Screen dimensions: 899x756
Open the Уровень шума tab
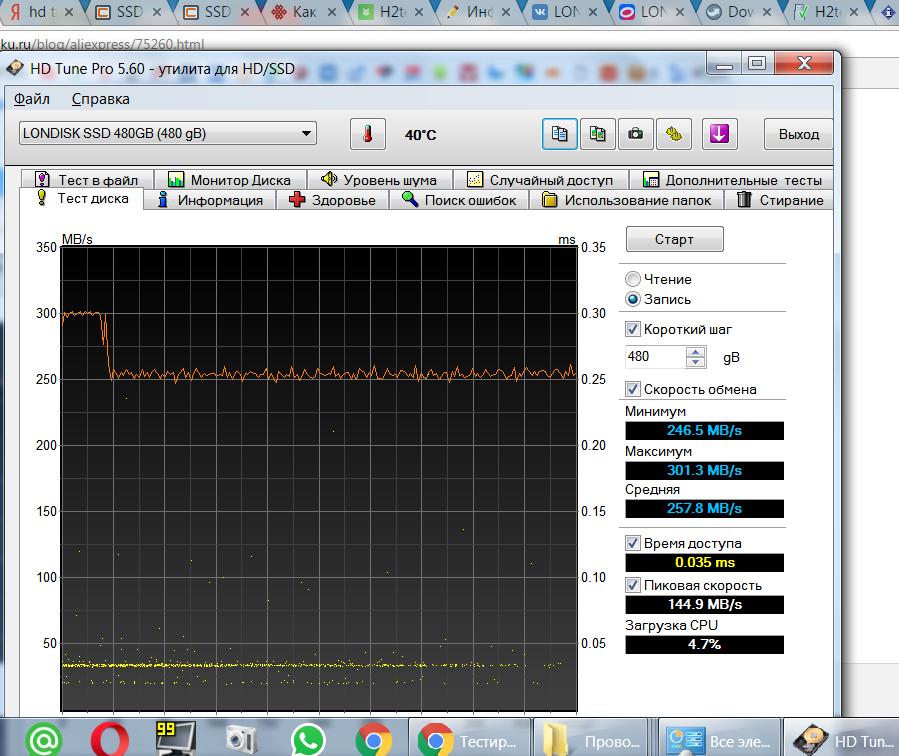point(379,179)
